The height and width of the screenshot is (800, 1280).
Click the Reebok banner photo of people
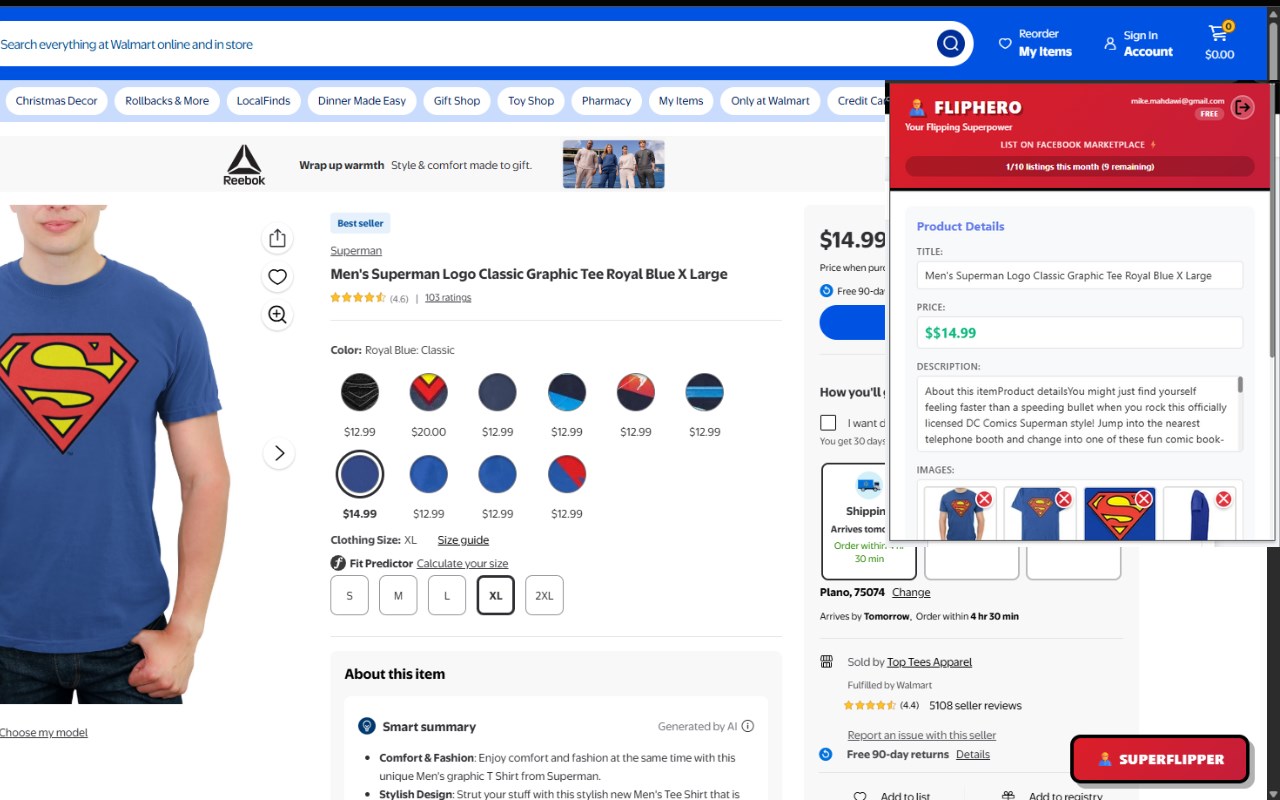pos(613,164)
